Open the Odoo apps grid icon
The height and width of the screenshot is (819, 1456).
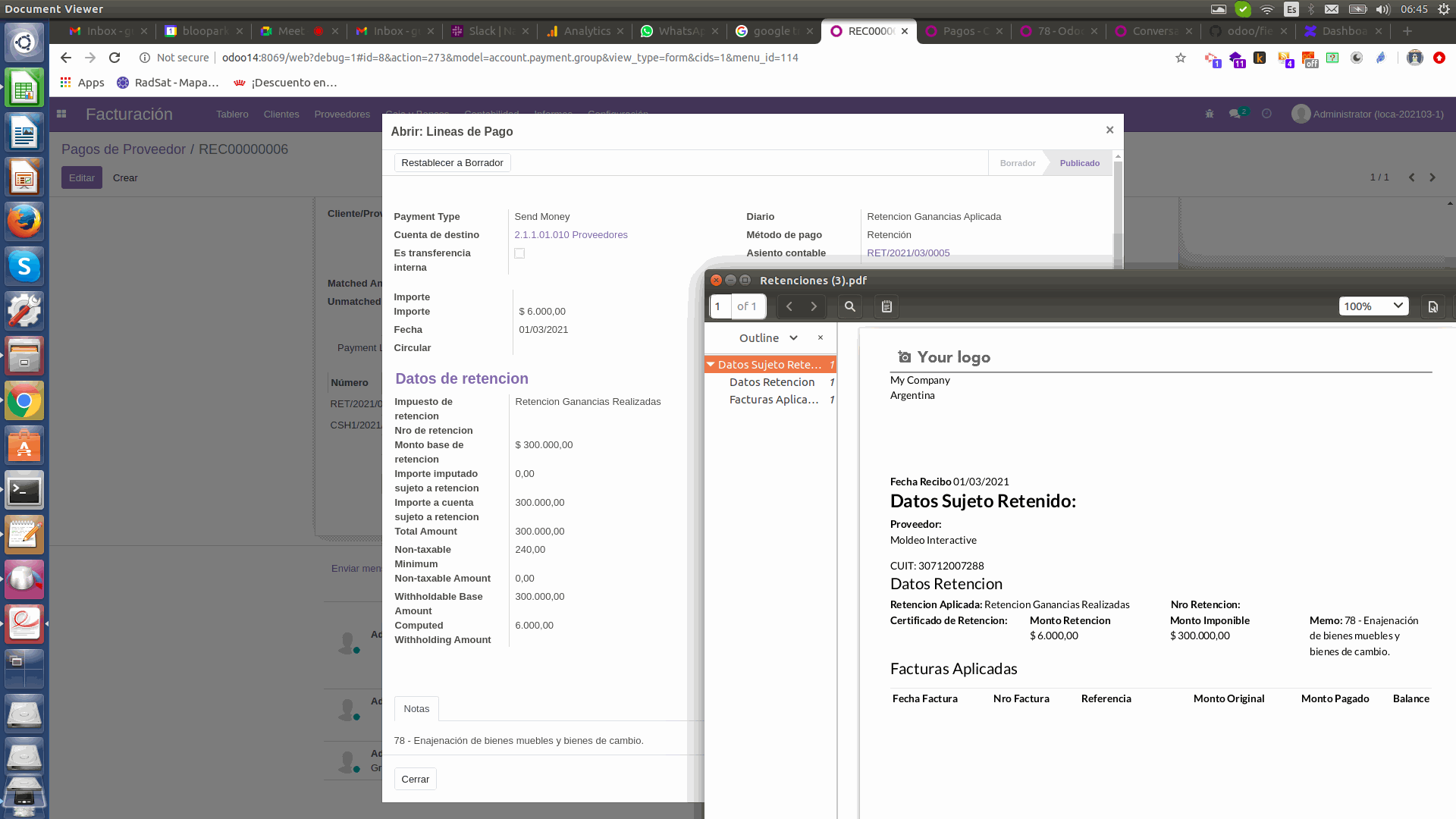[61, 114]
